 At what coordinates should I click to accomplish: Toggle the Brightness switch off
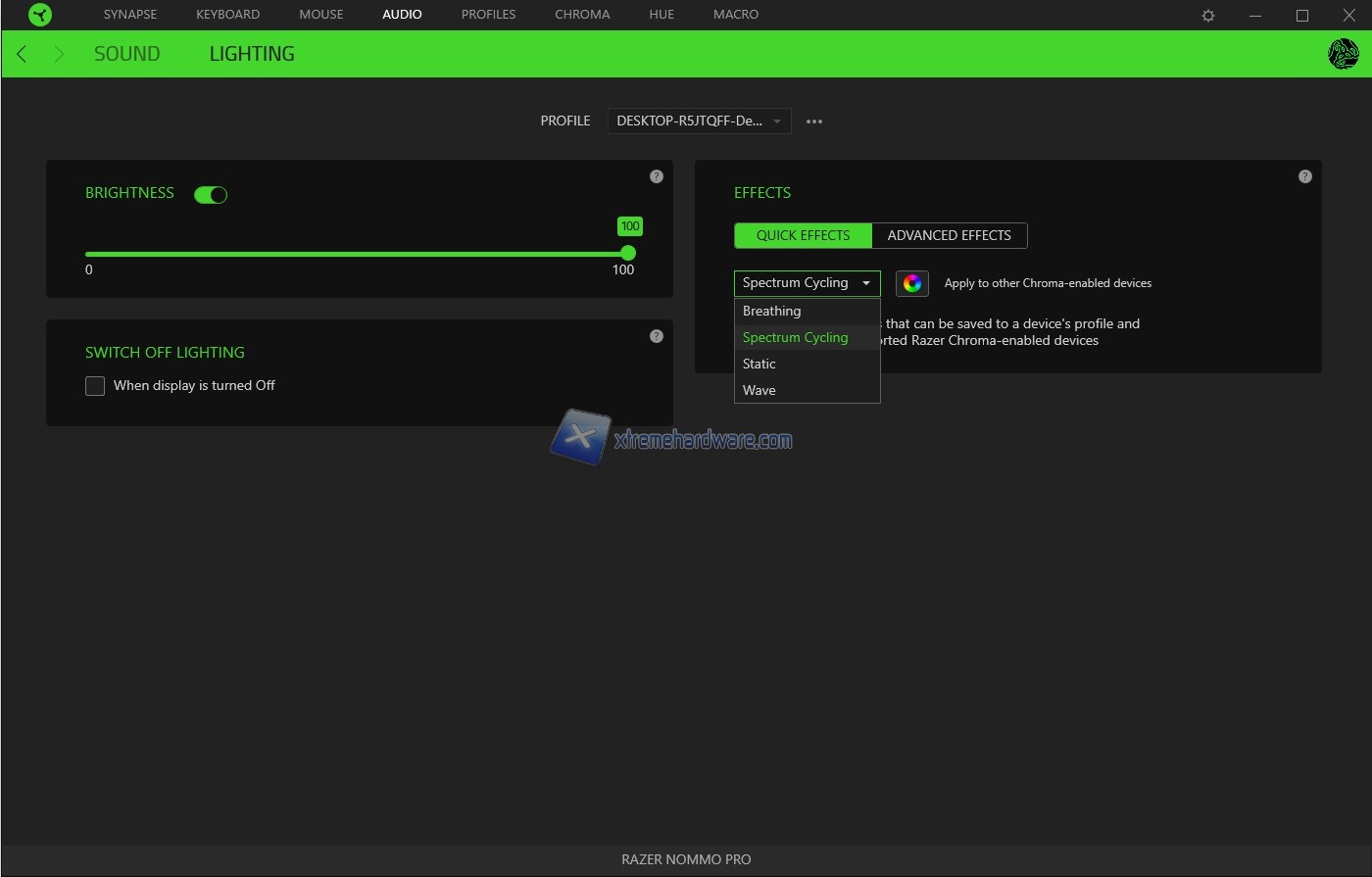[x=211, y=195]
